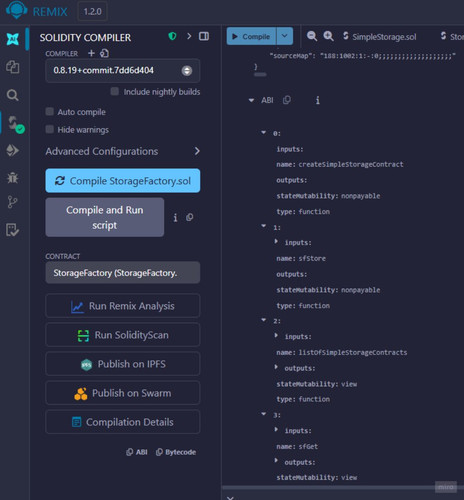The height and width of the screenshot is (500, 464).
Task: Enable Include nightly builds checkbox
Action: pos(115,91)
